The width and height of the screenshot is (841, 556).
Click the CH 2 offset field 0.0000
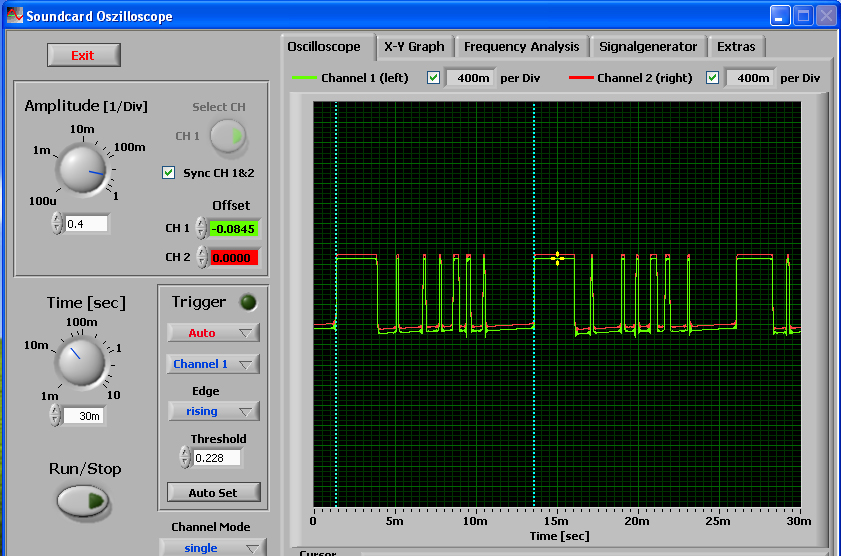tap(233, 258)
